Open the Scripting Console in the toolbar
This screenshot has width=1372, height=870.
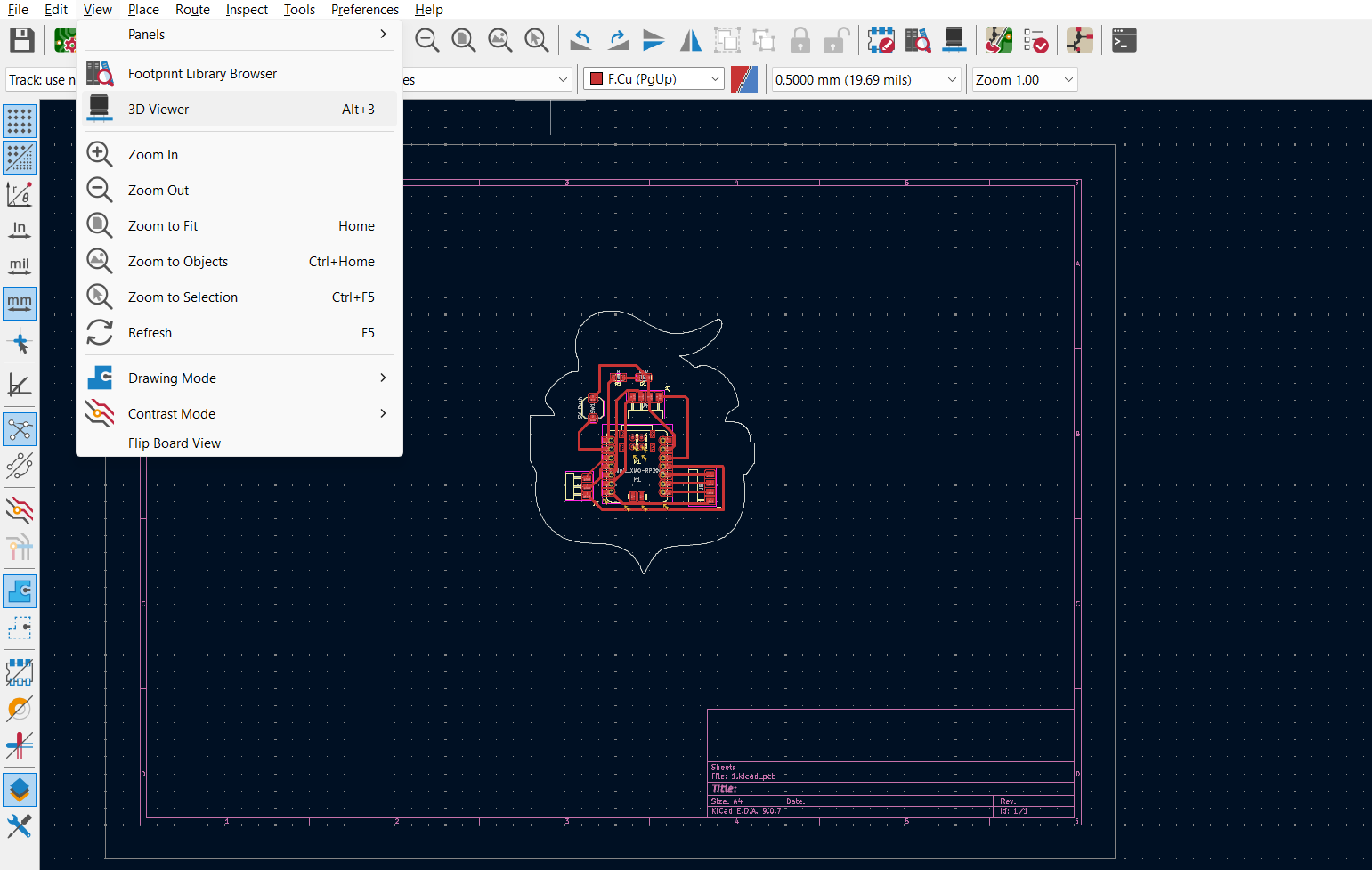1124,40
